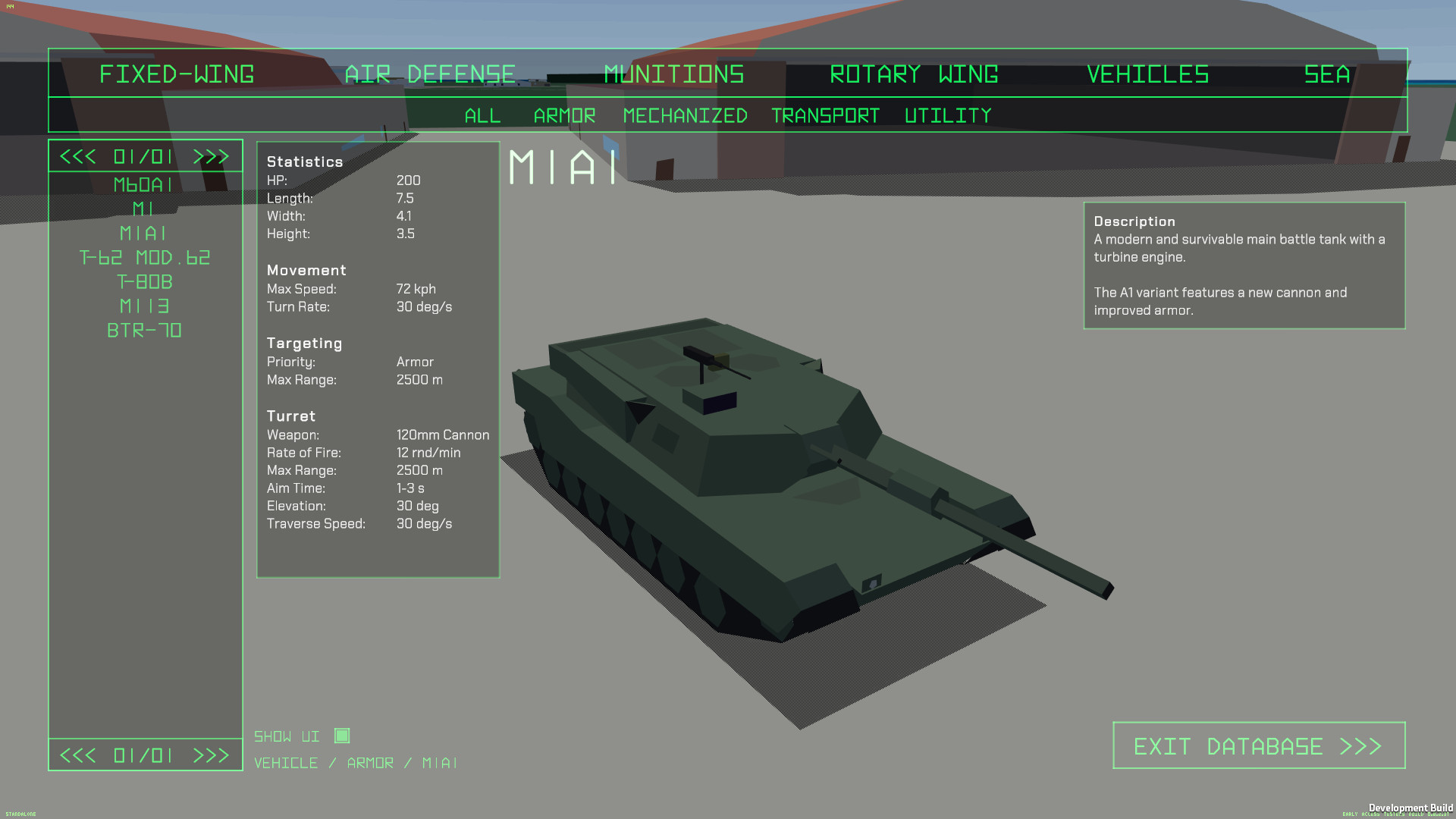1456x819 pixels.
Task: Select the VEHICLES category tab
Action: click(x=1147, y=74)
